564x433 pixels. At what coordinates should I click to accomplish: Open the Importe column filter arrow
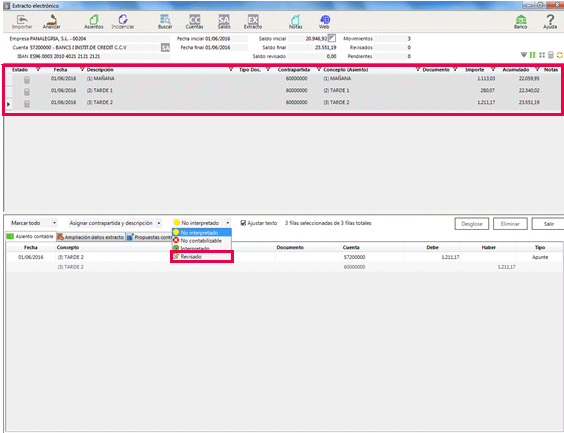point(493,69)
